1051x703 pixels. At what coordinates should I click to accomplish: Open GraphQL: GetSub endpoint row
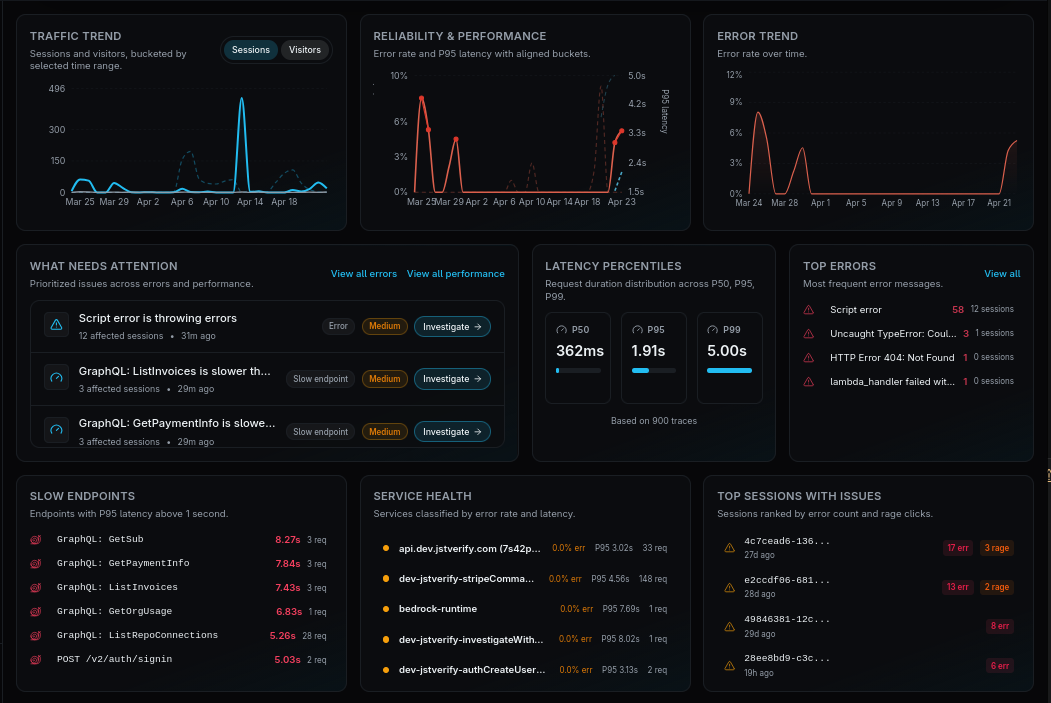pyautogui.click(x=178, y=539)
